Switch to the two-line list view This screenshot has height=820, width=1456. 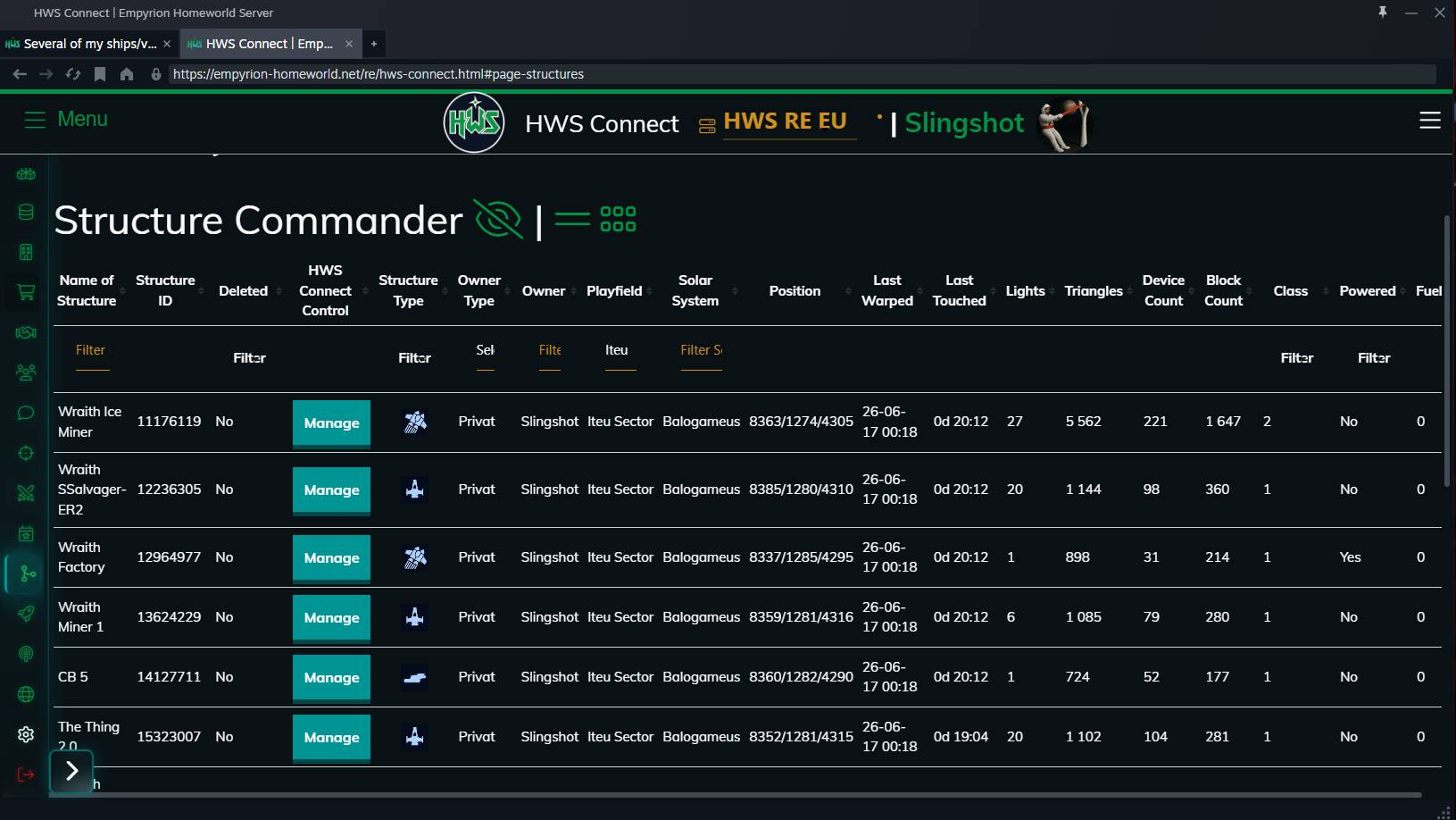pos(572,219)
